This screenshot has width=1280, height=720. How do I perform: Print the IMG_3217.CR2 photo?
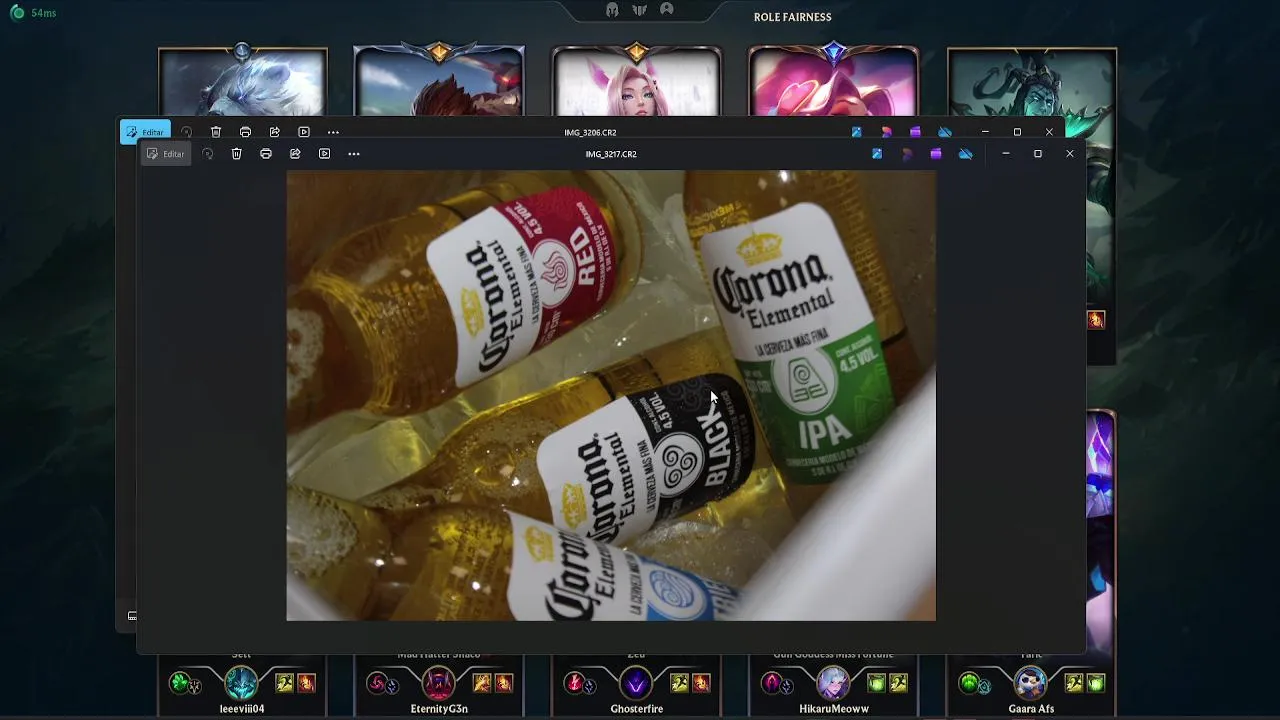266,154
